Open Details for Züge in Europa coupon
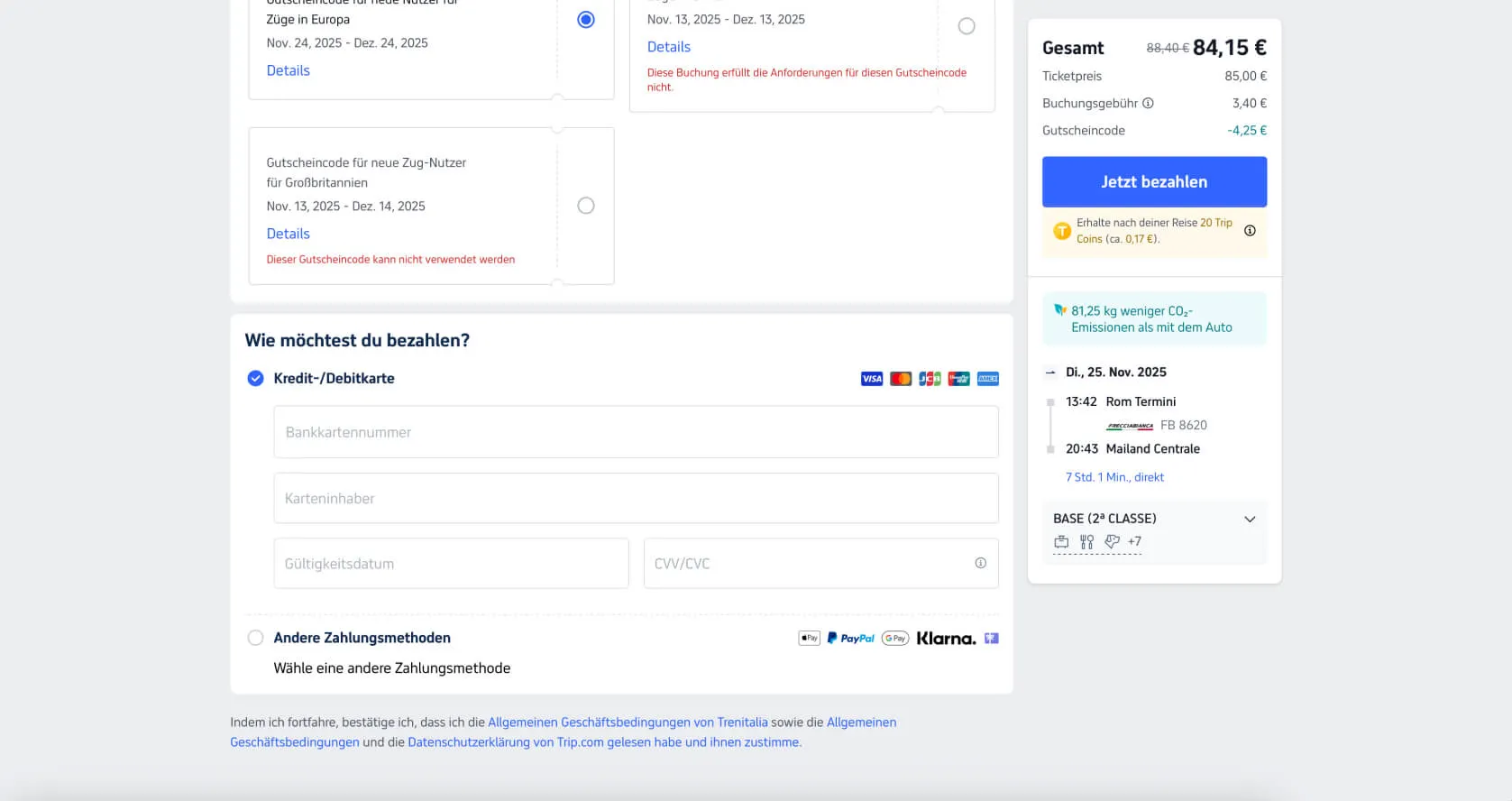Image resolution: width=1512 pixels, height=801 pixels. (x=288, y=70)
